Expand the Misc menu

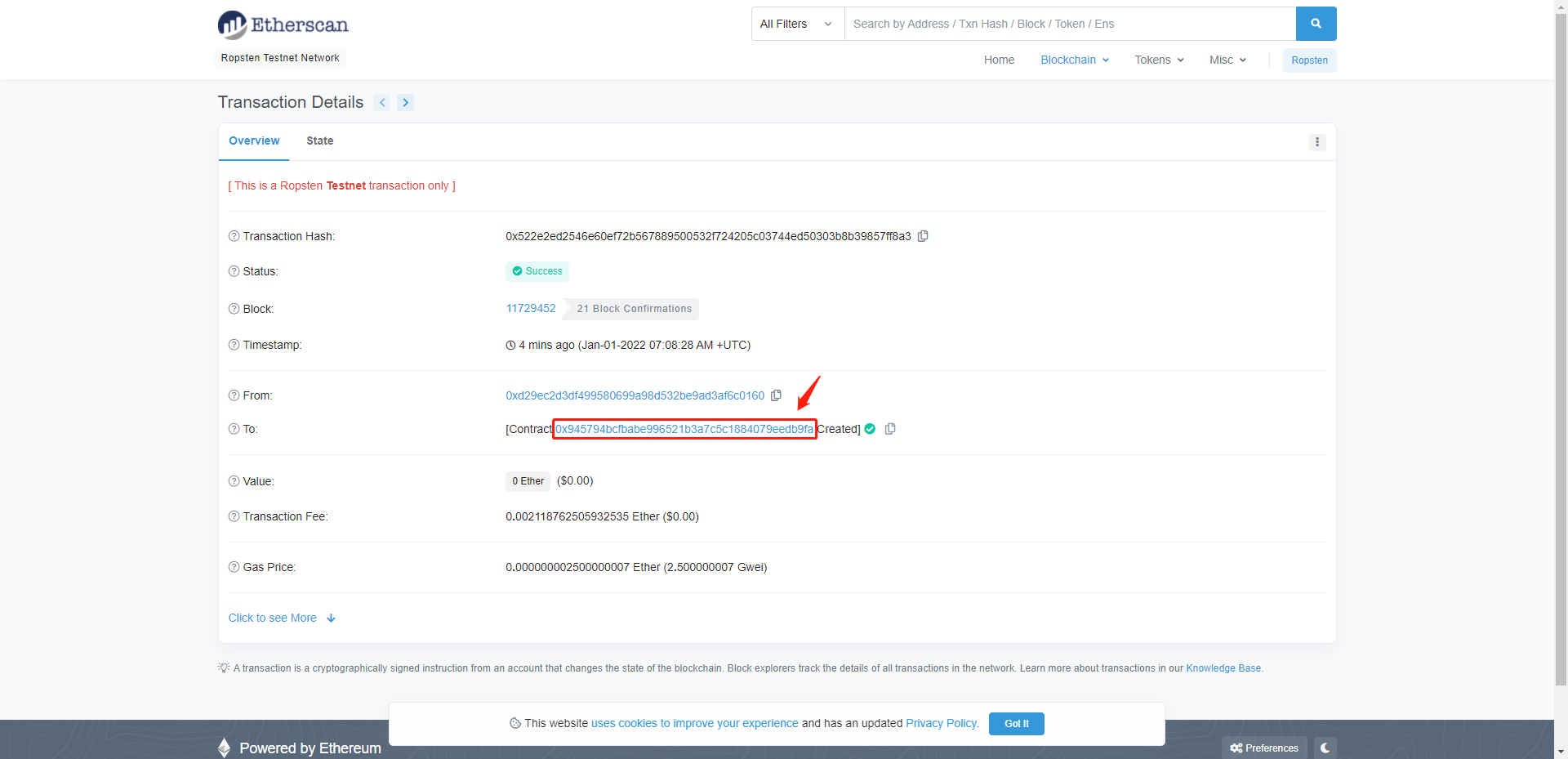tap(1227, 60)
